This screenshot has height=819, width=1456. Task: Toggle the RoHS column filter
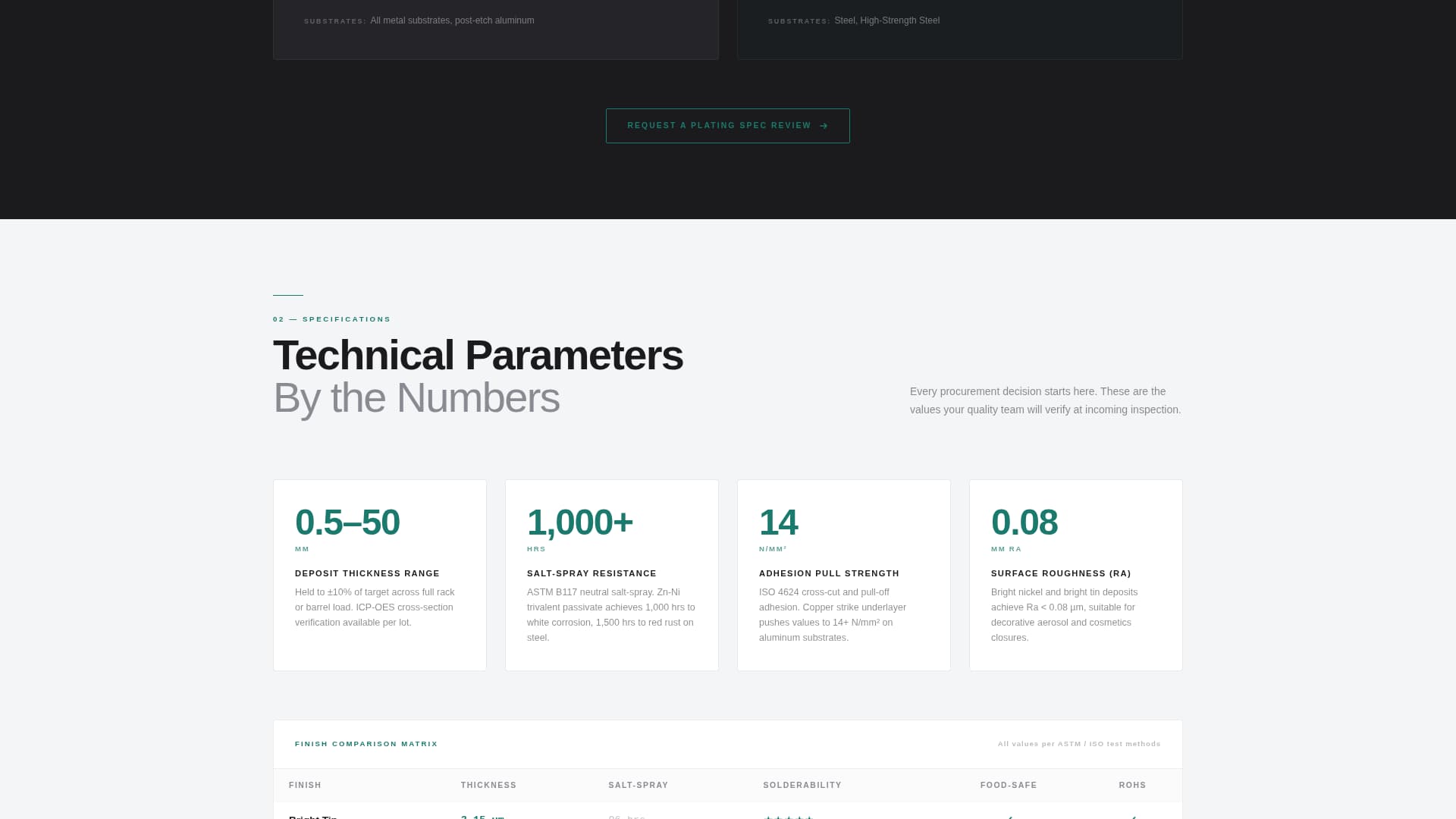1131,785
